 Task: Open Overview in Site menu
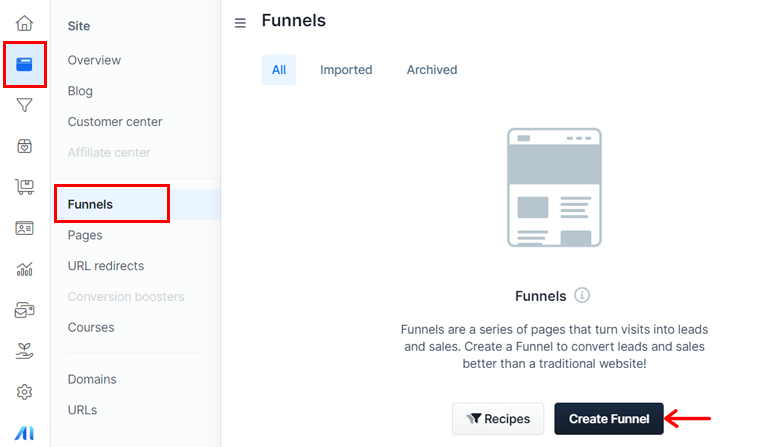click(94, 60)
